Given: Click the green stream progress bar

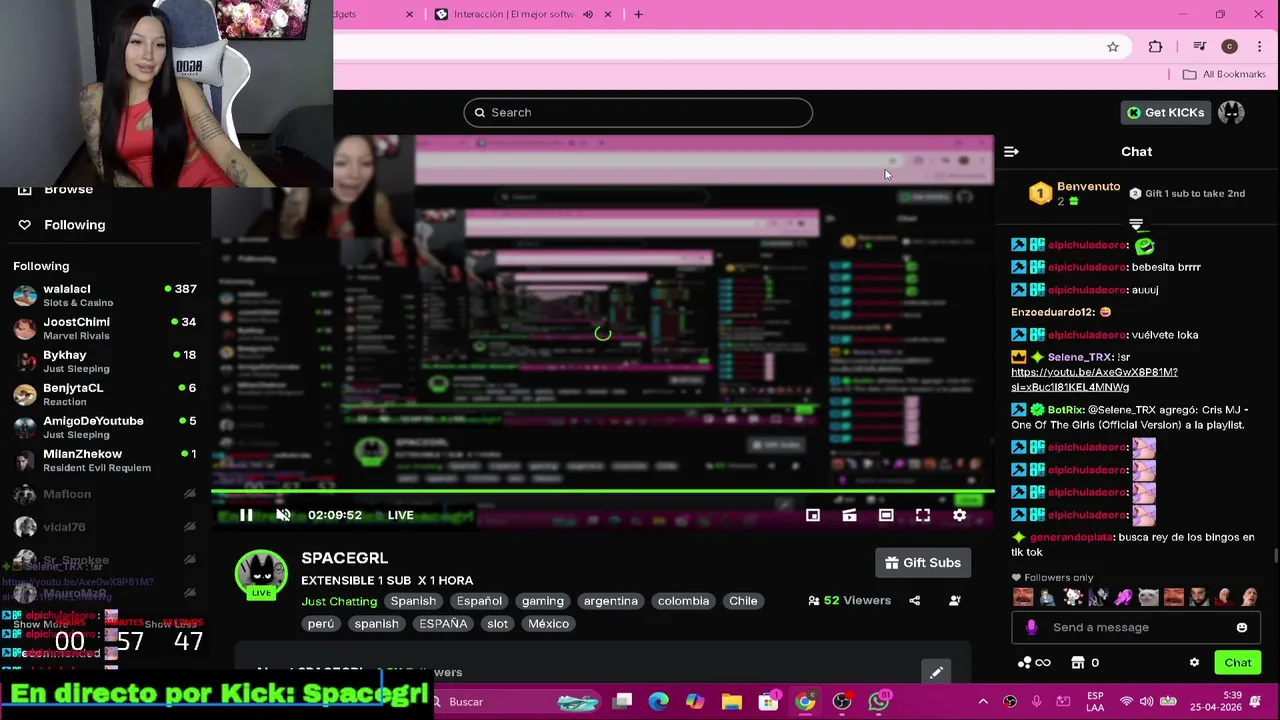Looking at the screenshot, I should [602, 491].
